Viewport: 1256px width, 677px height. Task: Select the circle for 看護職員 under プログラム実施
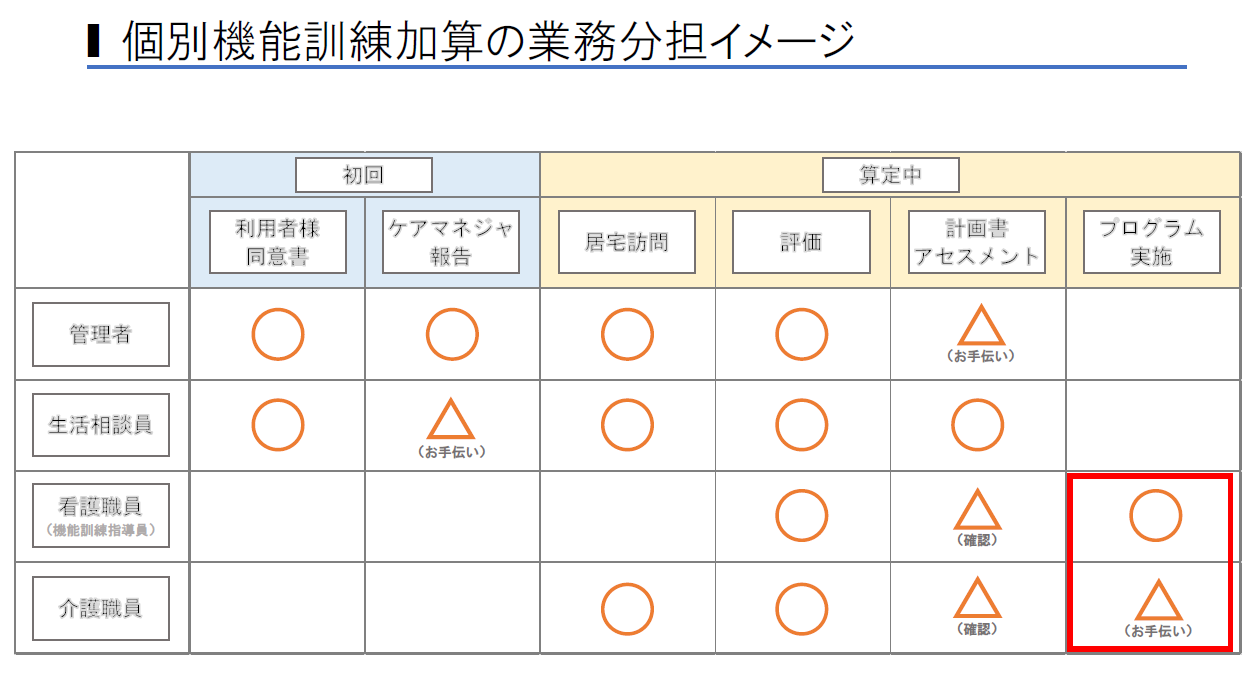[x=1155, y=516]
